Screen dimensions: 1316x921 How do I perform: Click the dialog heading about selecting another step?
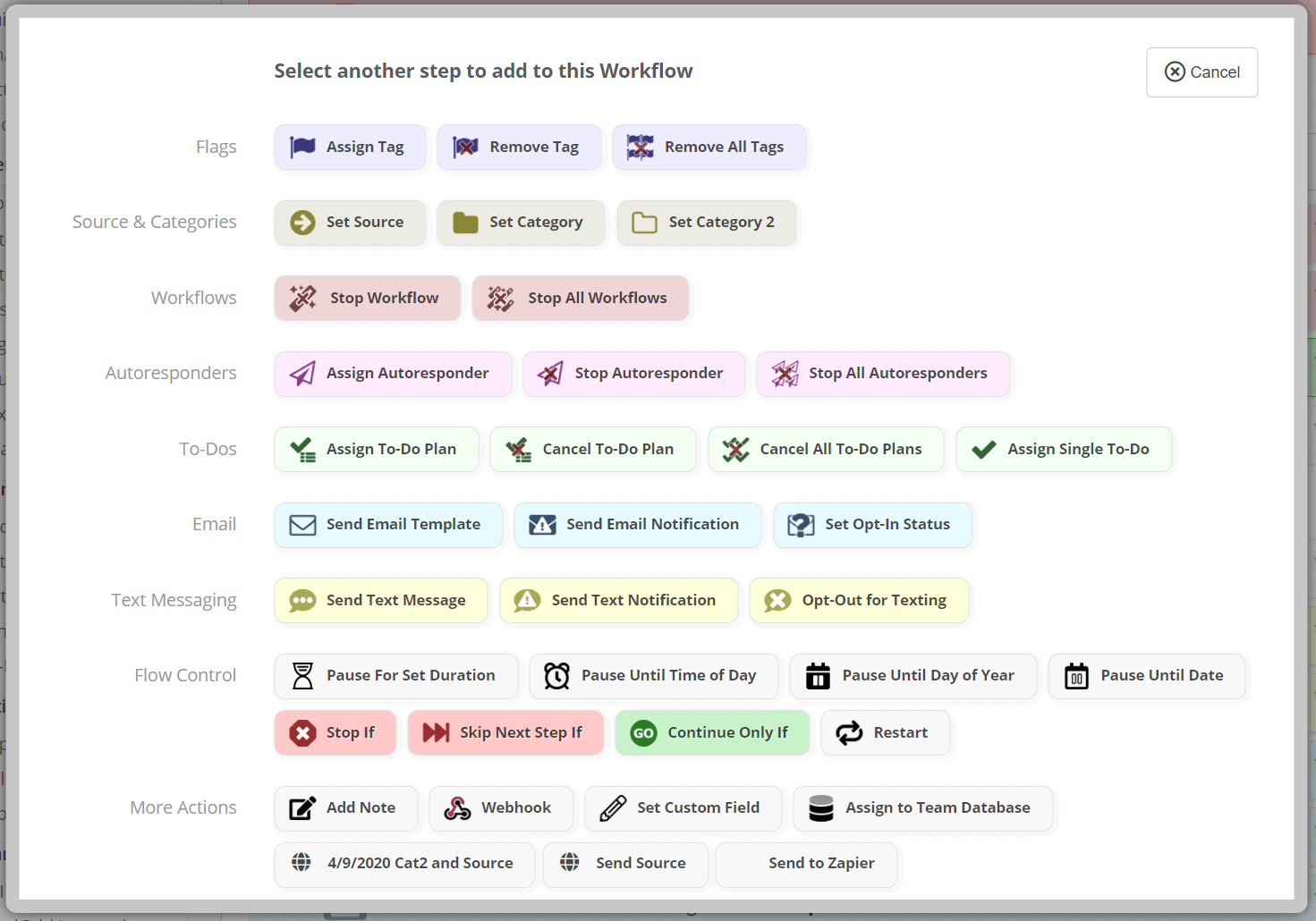[483, 72]
